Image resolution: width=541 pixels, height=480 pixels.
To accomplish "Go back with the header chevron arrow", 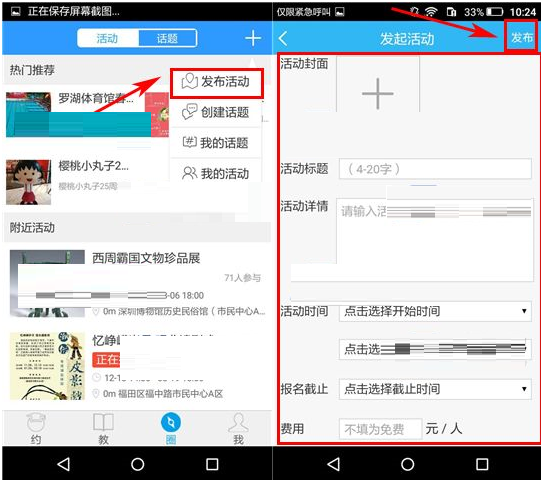I will pos(283,38).
